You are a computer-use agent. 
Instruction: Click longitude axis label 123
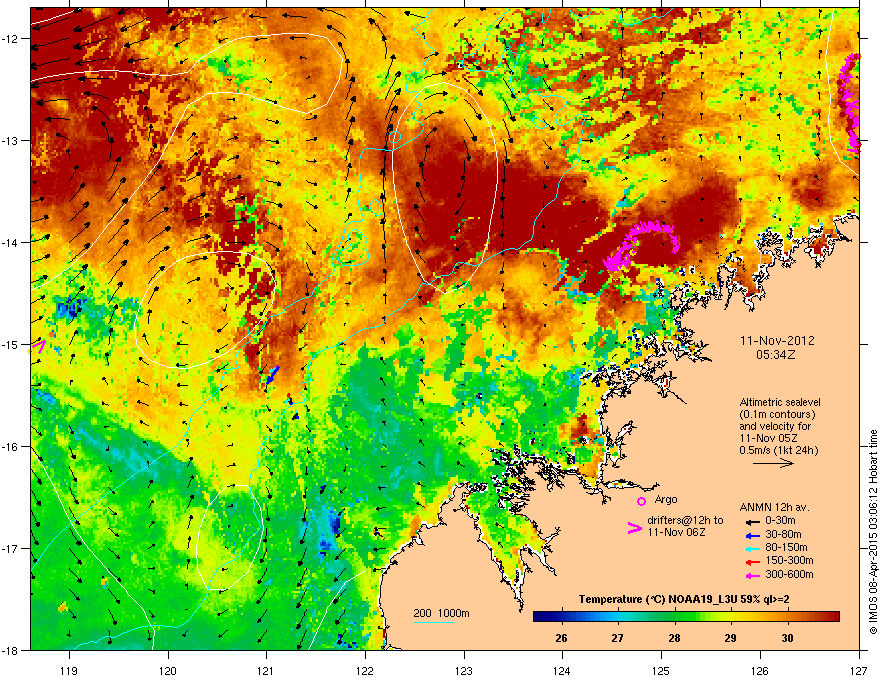464,670
